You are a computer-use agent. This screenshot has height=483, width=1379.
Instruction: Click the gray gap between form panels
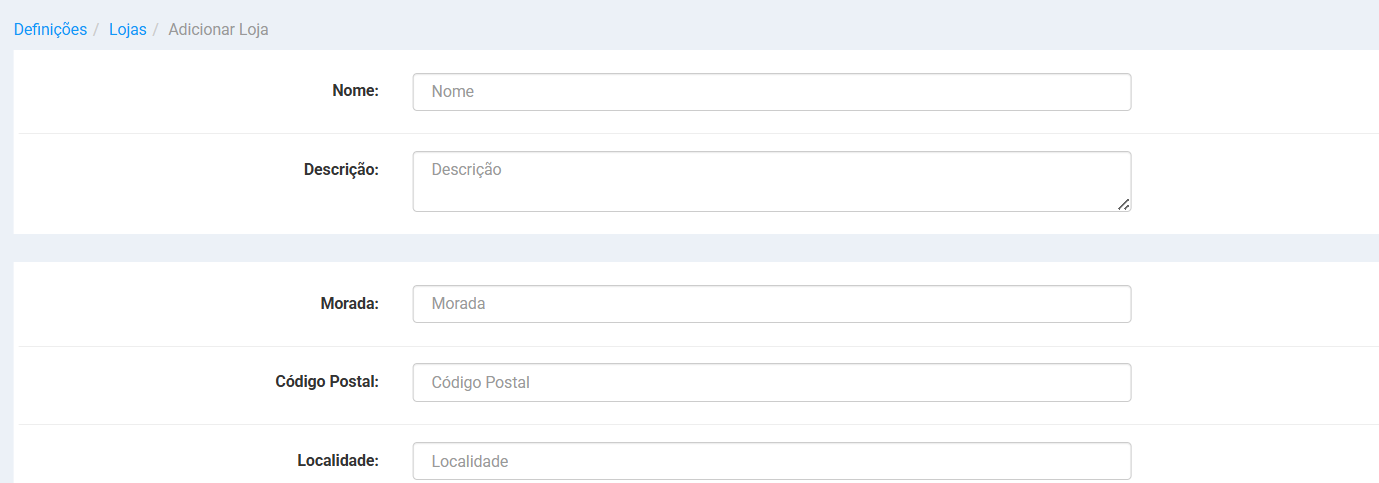696,248
